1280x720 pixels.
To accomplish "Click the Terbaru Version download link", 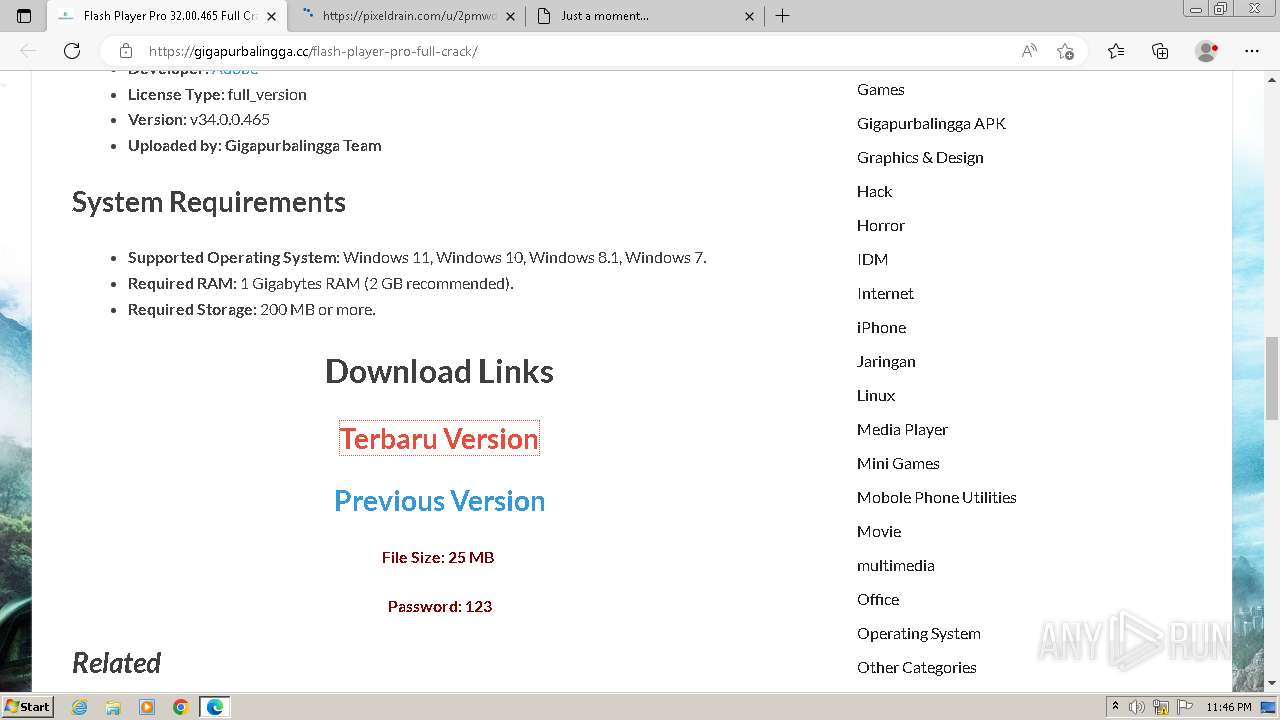I will pyautogui.click(x=439, y=438).
